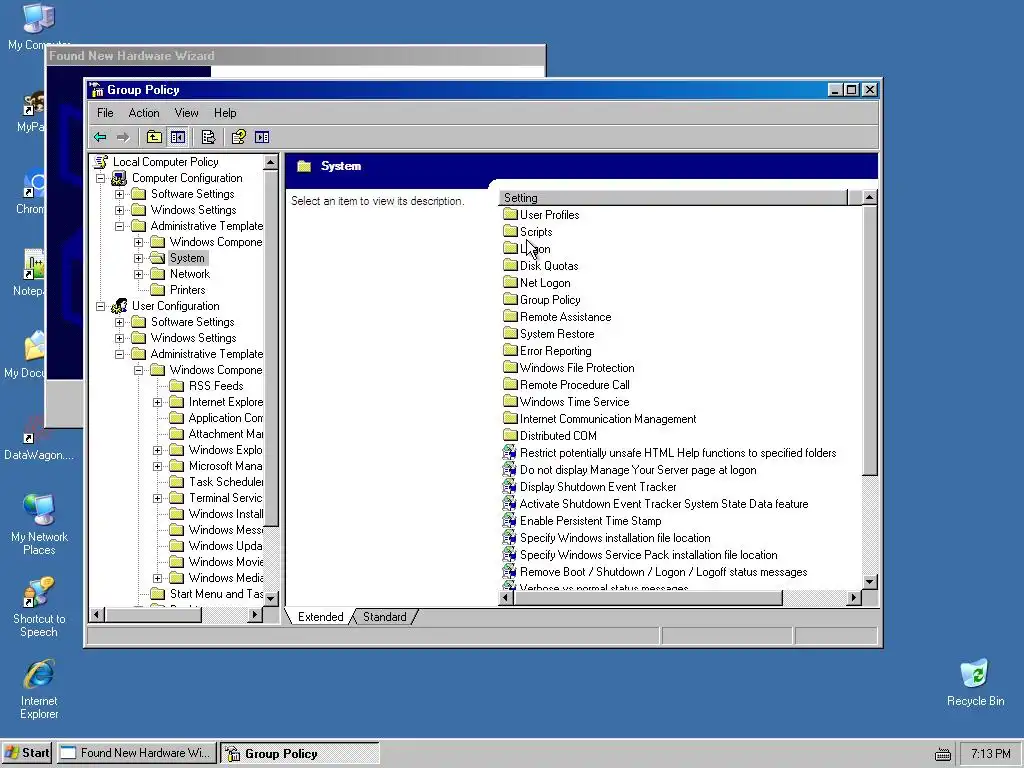Click the Distributed COM folder icon
The width and height of the screenshot is (1024, 768).
(510, 435)
